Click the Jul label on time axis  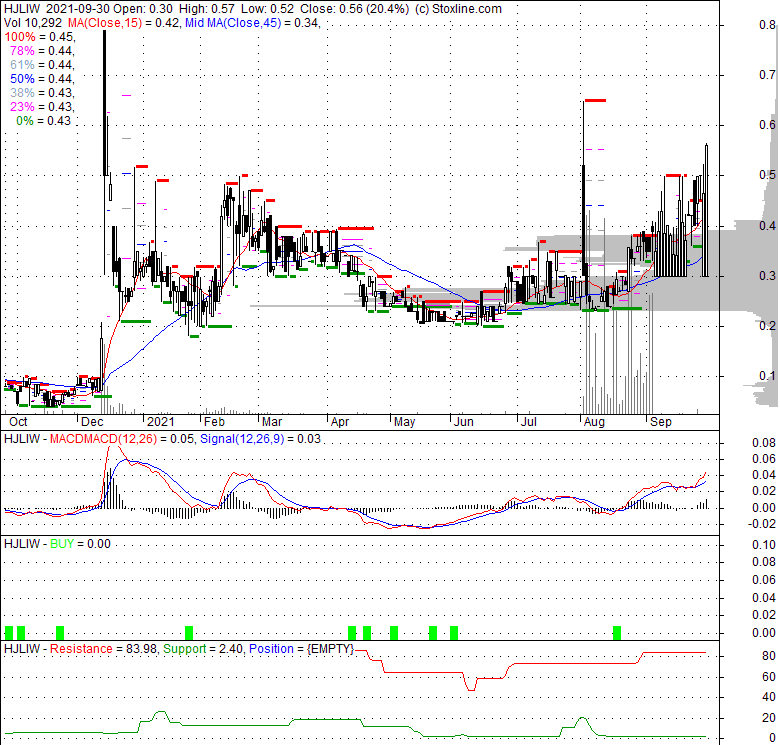[x=528, y=422]
